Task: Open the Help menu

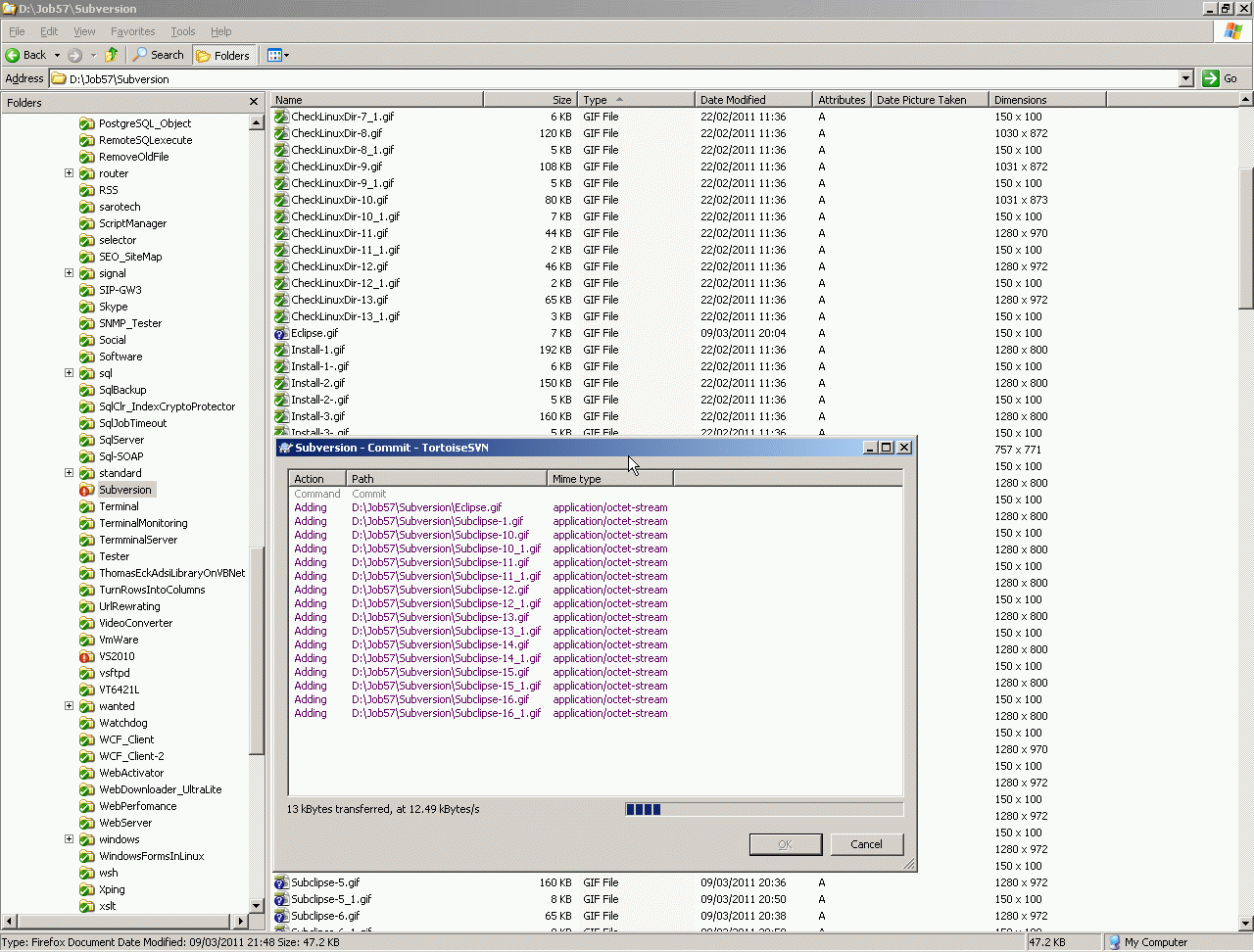Action: click(x=221, y=31)
